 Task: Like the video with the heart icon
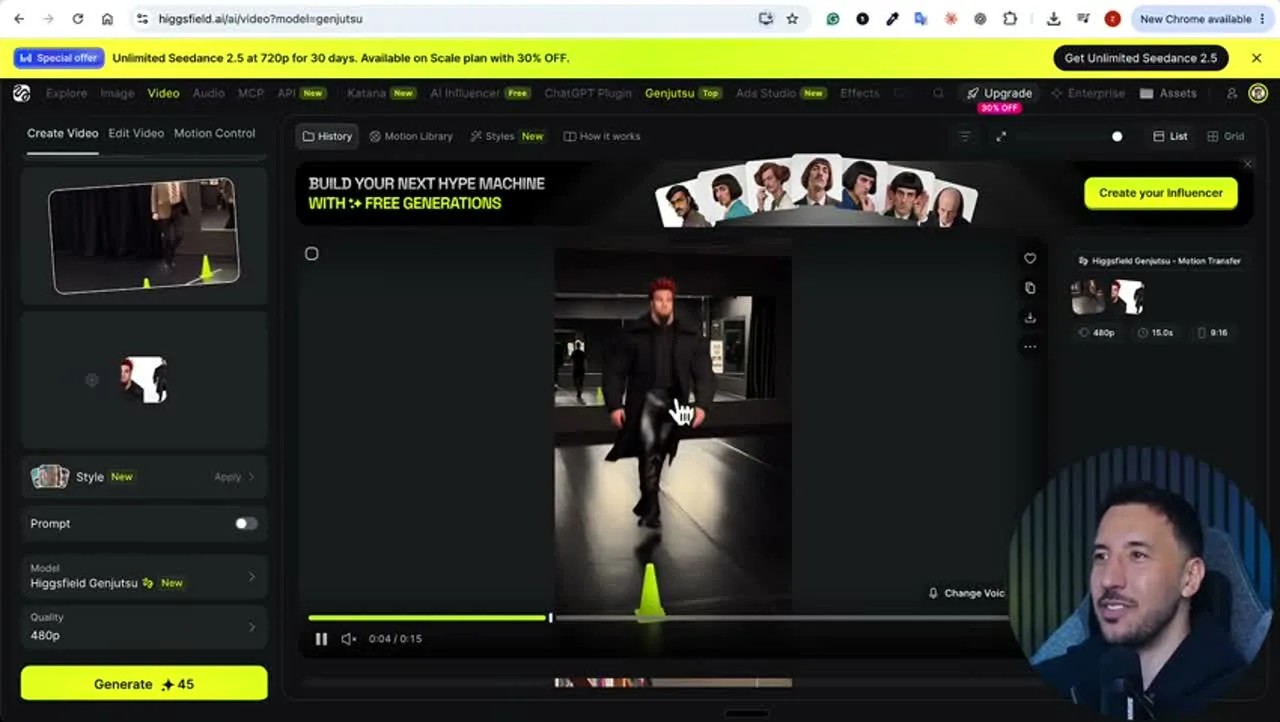tap(1030, 258)
